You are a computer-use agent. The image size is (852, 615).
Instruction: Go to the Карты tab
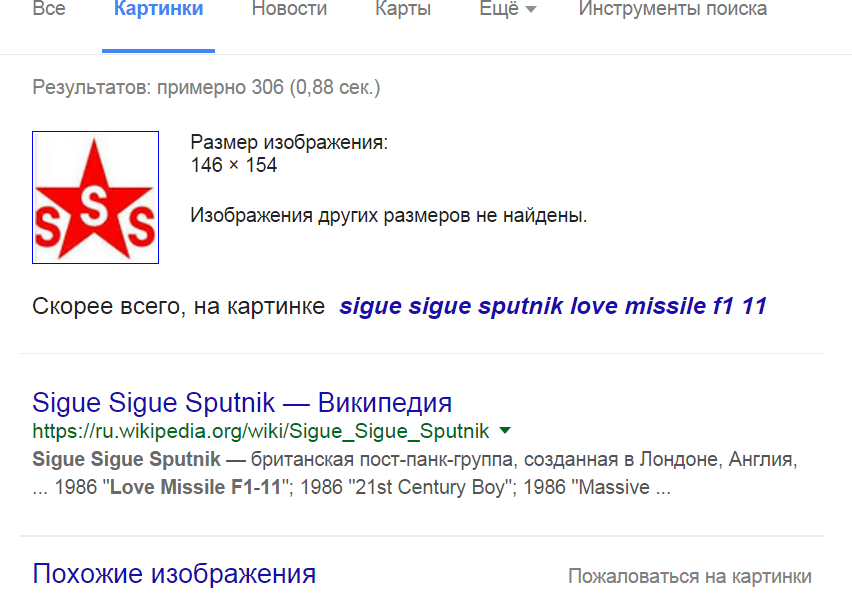(x=403, y=9)
